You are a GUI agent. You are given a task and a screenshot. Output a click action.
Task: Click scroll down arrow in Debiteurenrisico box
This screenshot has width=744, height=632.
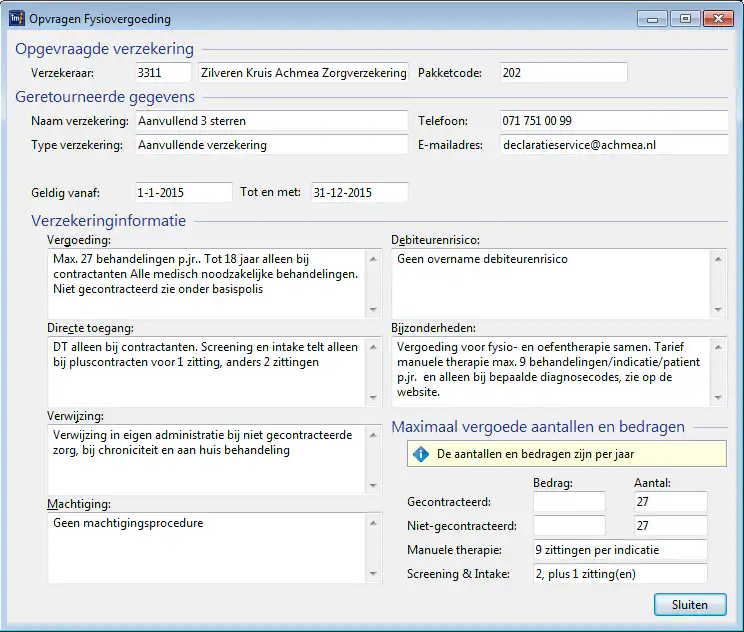719,309
